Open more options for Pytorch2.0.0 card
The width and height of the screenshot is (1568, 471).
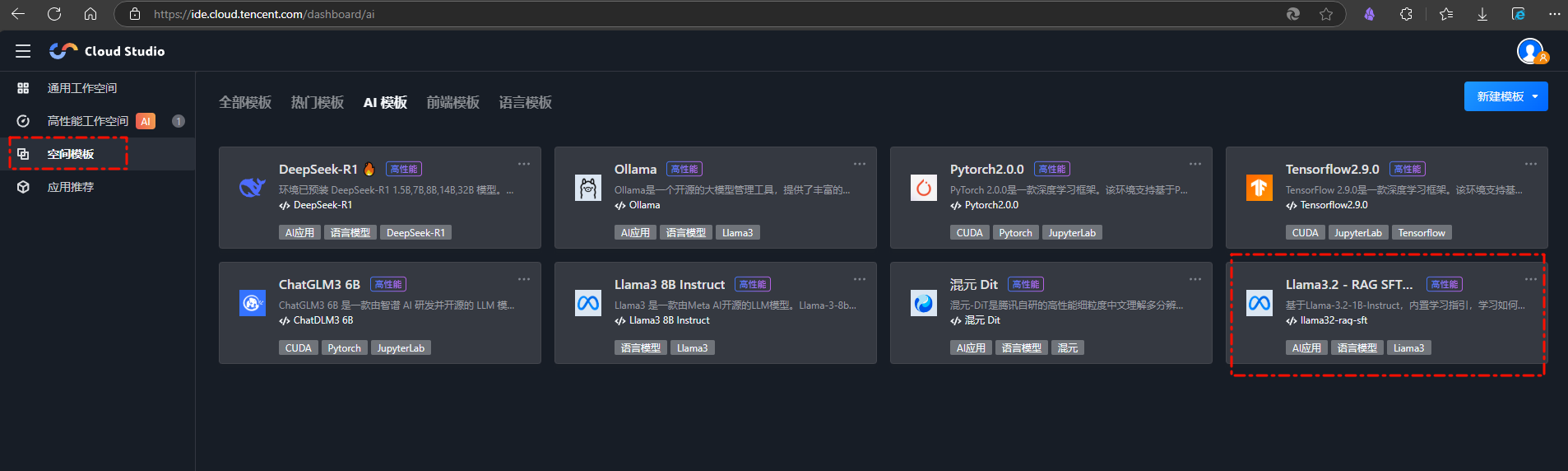pos(1195,164)
